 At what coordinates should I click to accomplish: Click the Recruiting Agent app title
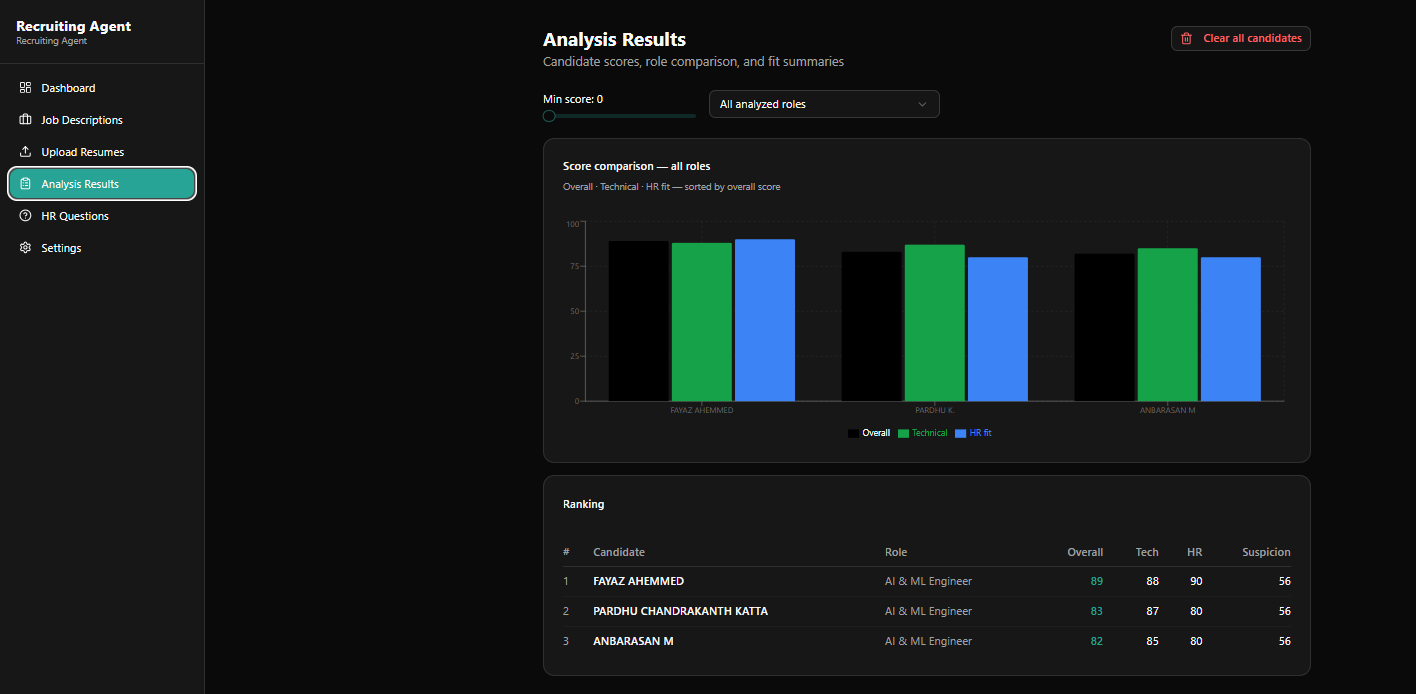pos(73,26)
